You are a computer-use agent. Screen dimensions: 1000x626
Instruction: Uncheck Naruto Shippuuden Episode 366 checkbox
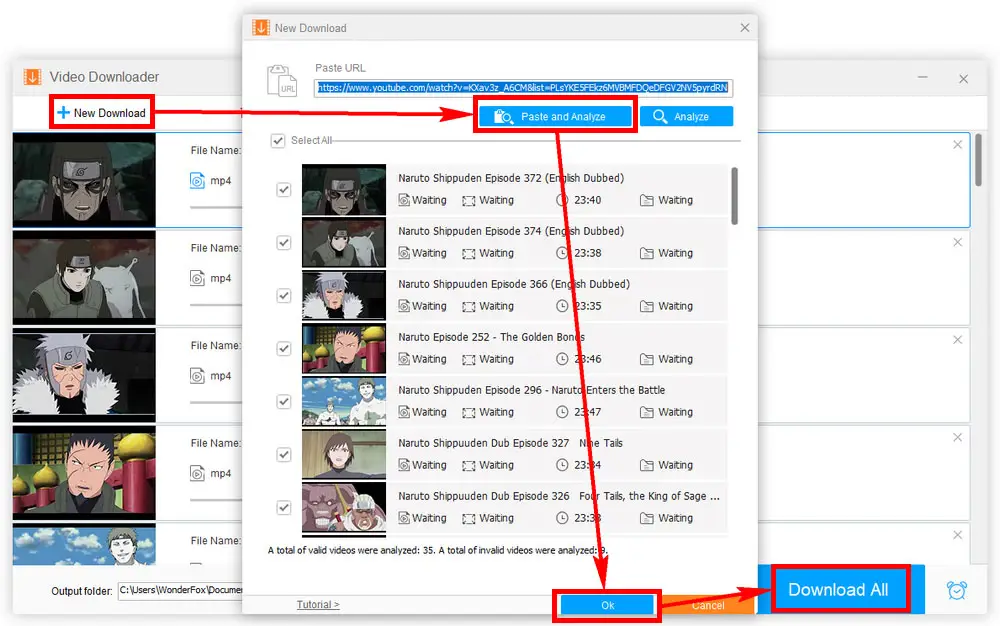click(x=284, y=295)
